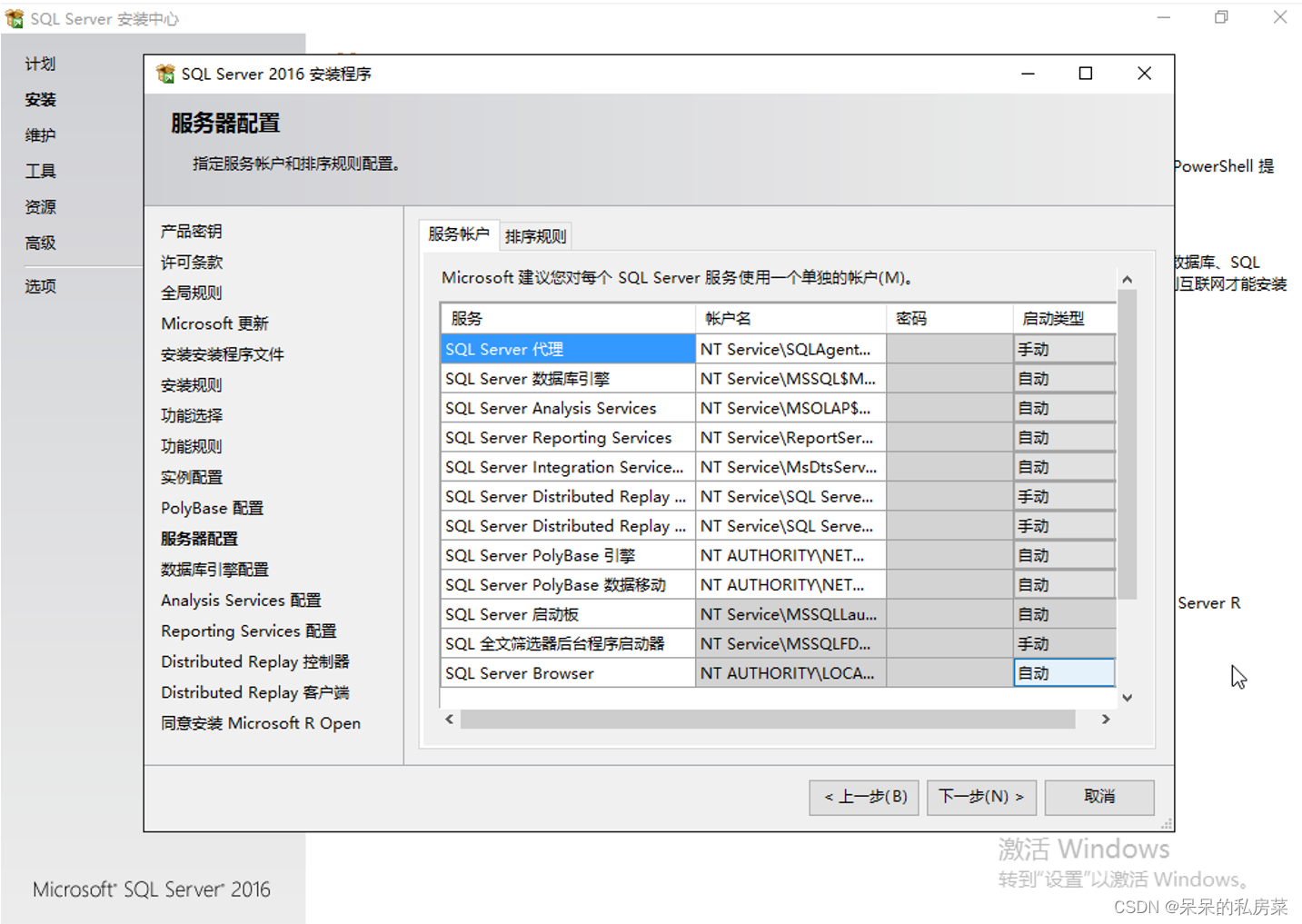1302x924 pixels.
Task: Click the horizontal scrollbar left arrow
Action: (x=449, y=720)
